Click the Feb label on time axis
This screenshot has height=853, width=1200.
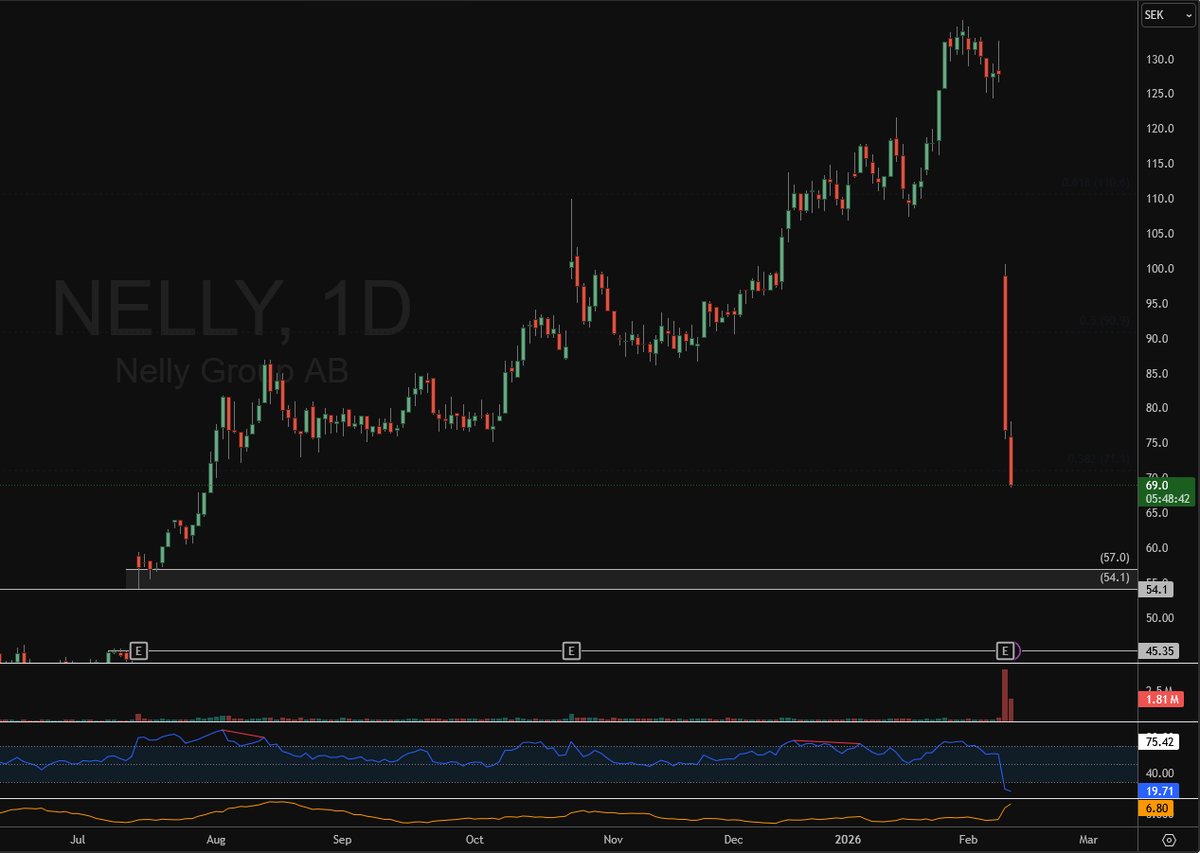tap(968, 838)
